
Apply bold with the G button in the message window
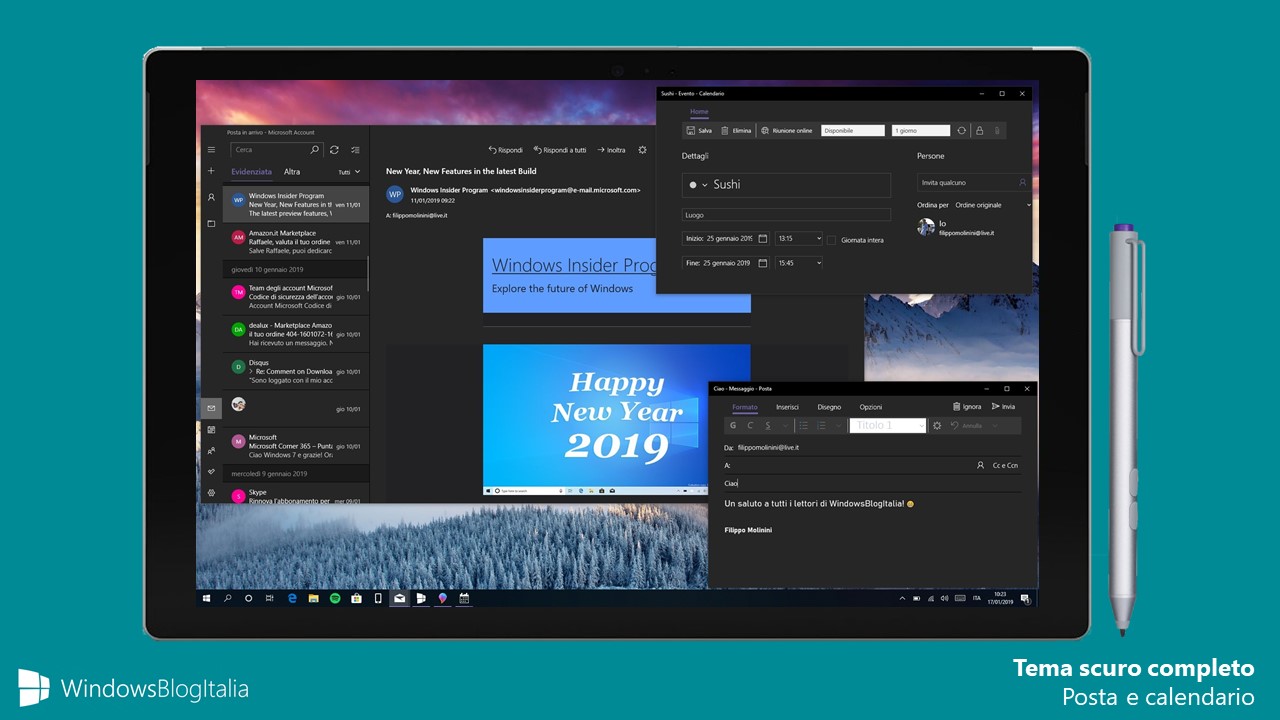(733, 426)
